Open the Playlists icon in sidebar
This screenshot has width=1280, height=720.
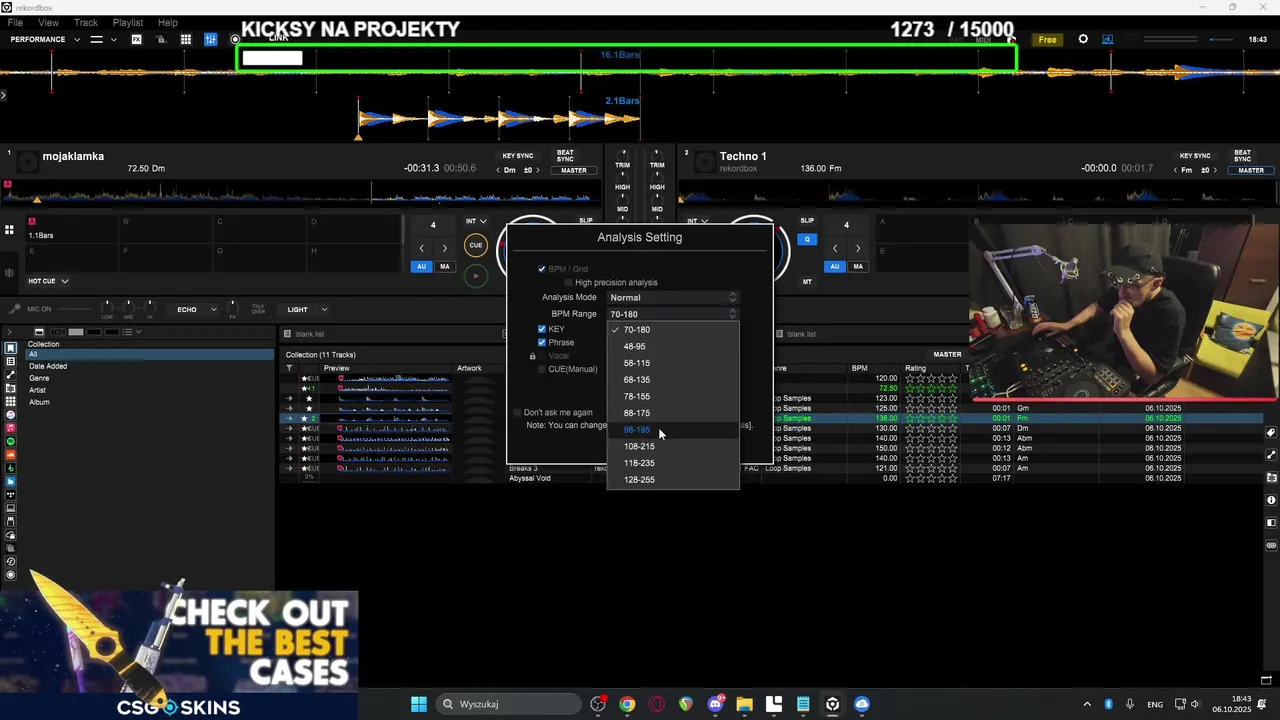(11, 361)
